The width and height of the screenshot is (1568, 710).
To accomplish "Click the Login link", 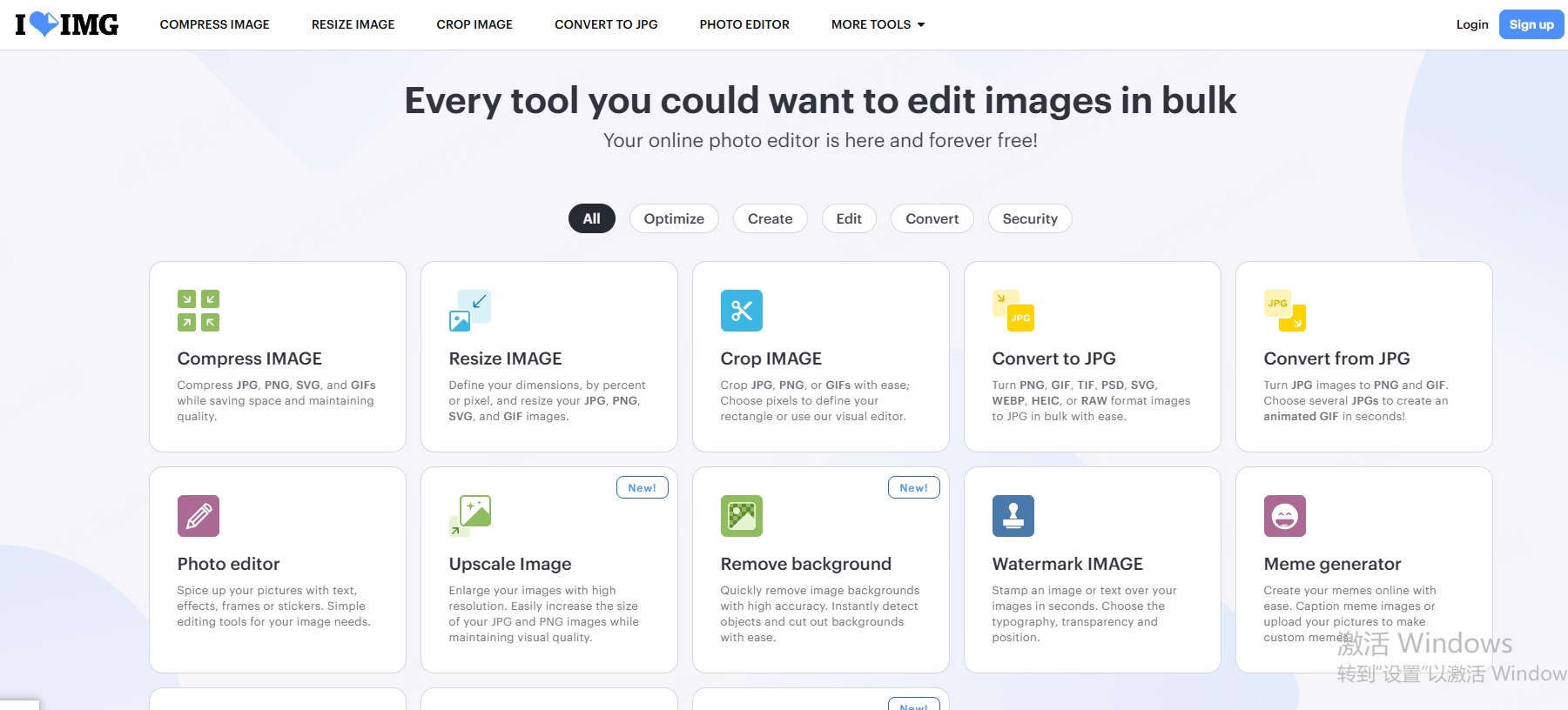I will 1472,24.
